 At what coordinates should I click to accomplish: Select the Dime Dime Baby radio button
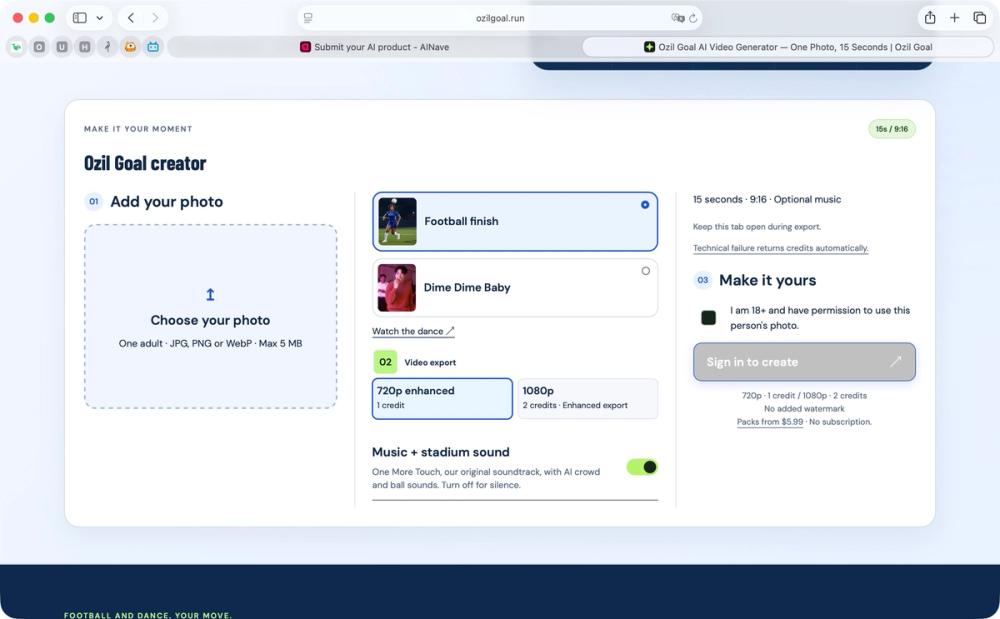[x=645, y=271]
